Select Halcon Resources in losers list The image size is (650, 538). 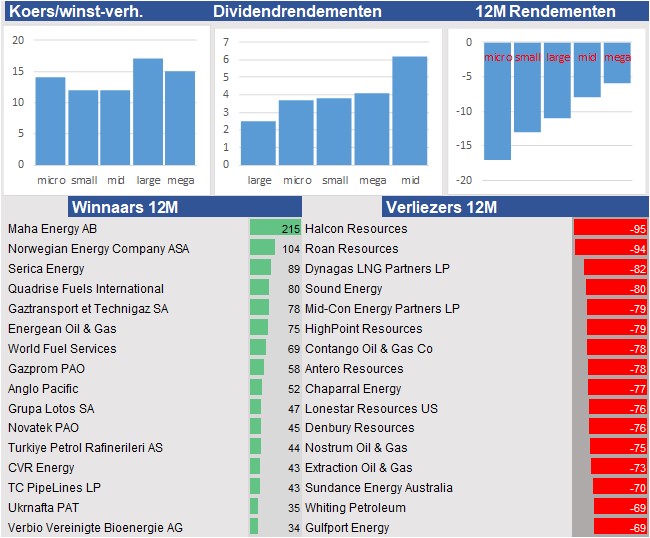pos(356,229)
